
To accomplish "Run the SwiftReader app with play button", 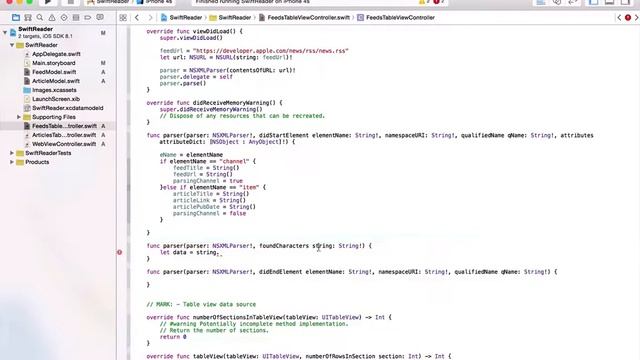I will [47, 2].
